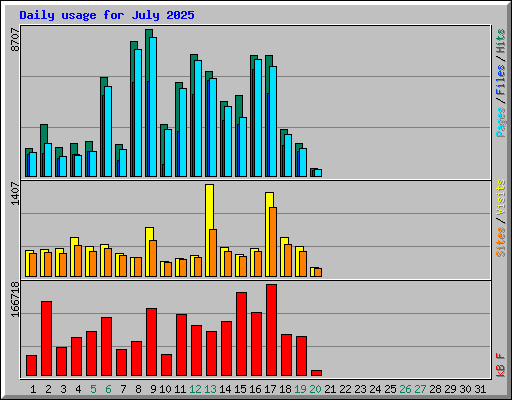Select day 24 on the date axis
Image resolution: width=512 pixels, height=400 pixels.
pos(375,389)
